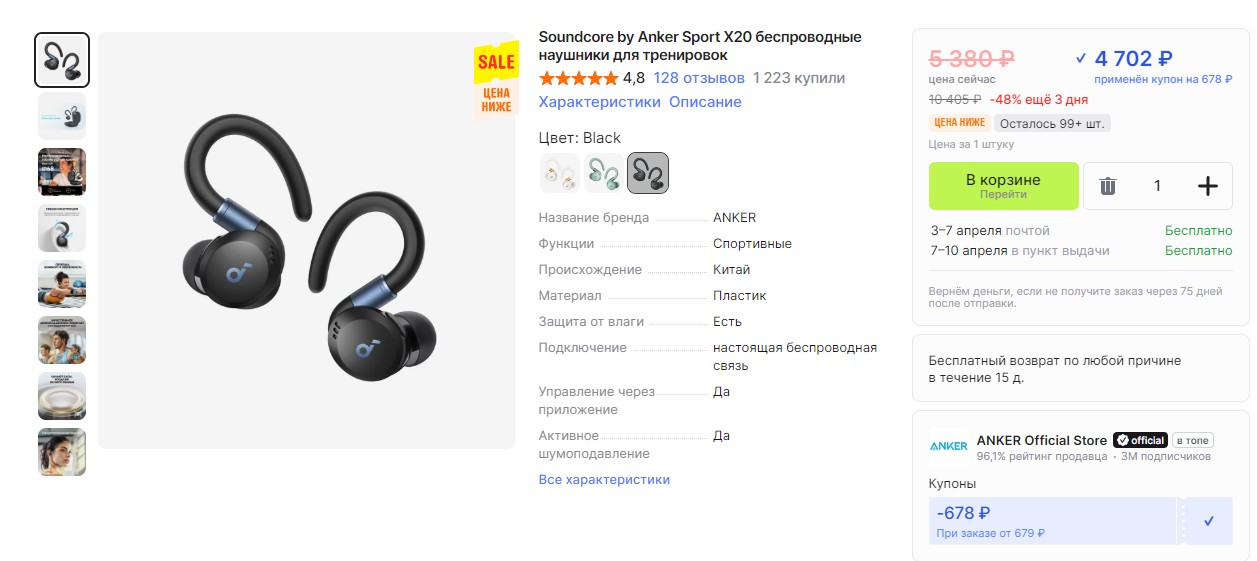Expand 'Все характеристики' list

tap(604, 480)
